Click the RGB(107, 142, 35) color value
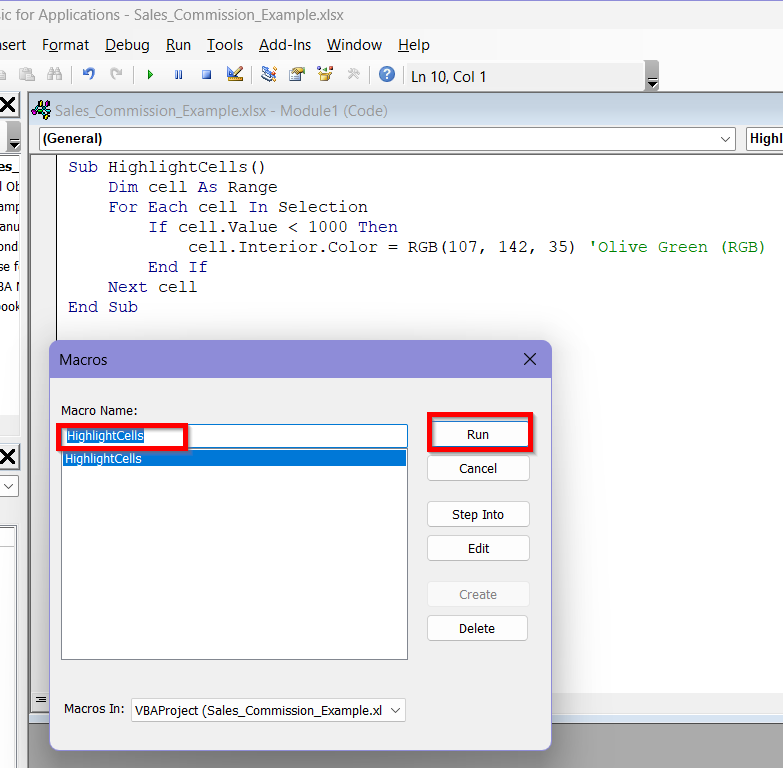783x768 pixels. [x=491, y=247]
